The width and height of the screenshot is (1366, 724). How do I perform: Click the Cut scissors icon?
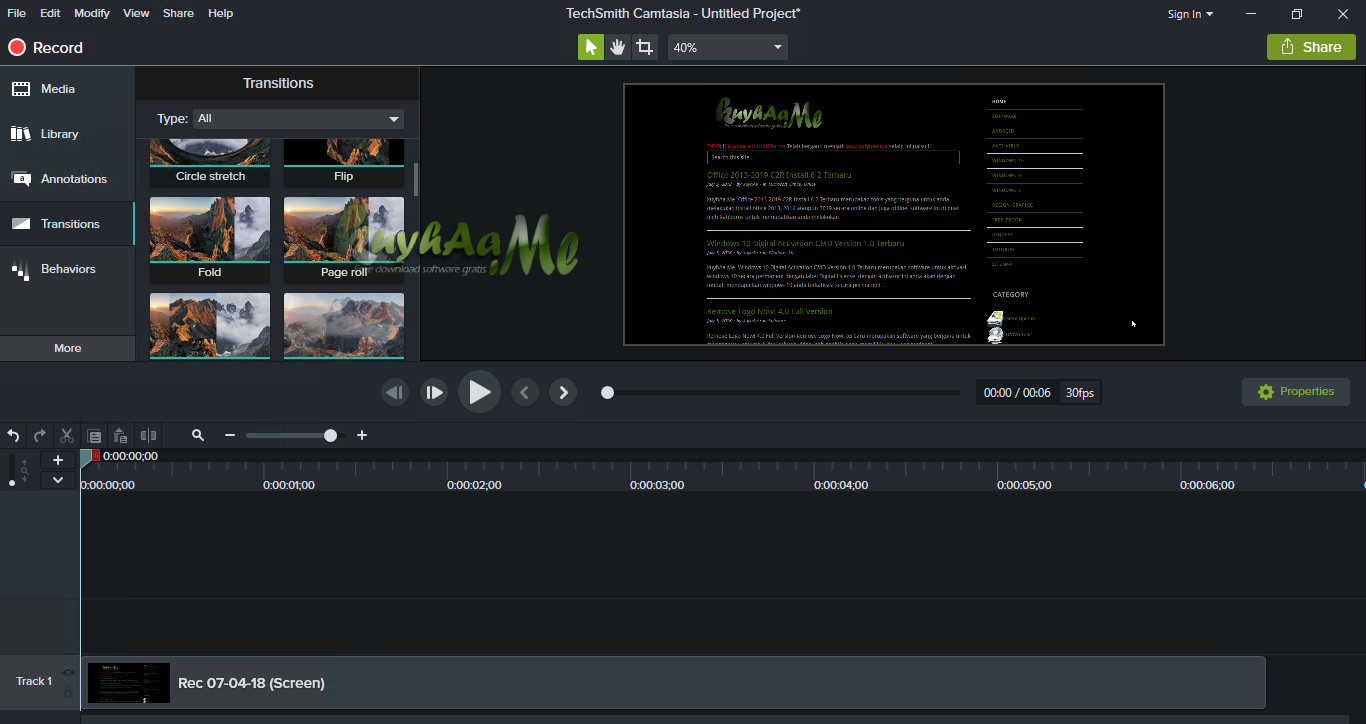(67, 435)
